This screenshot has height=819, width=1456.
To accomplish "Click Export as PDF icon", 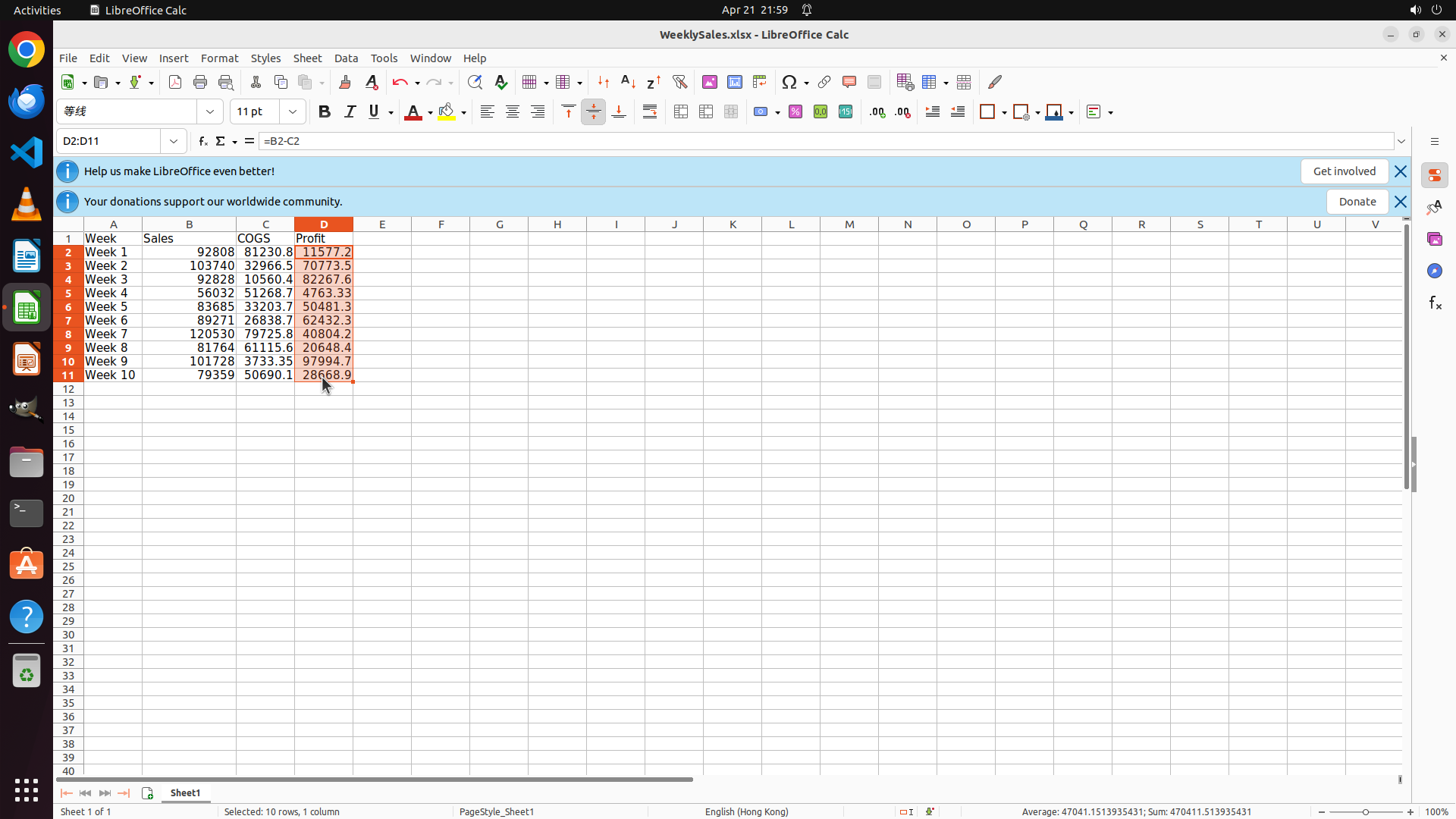I will point(175,82).
